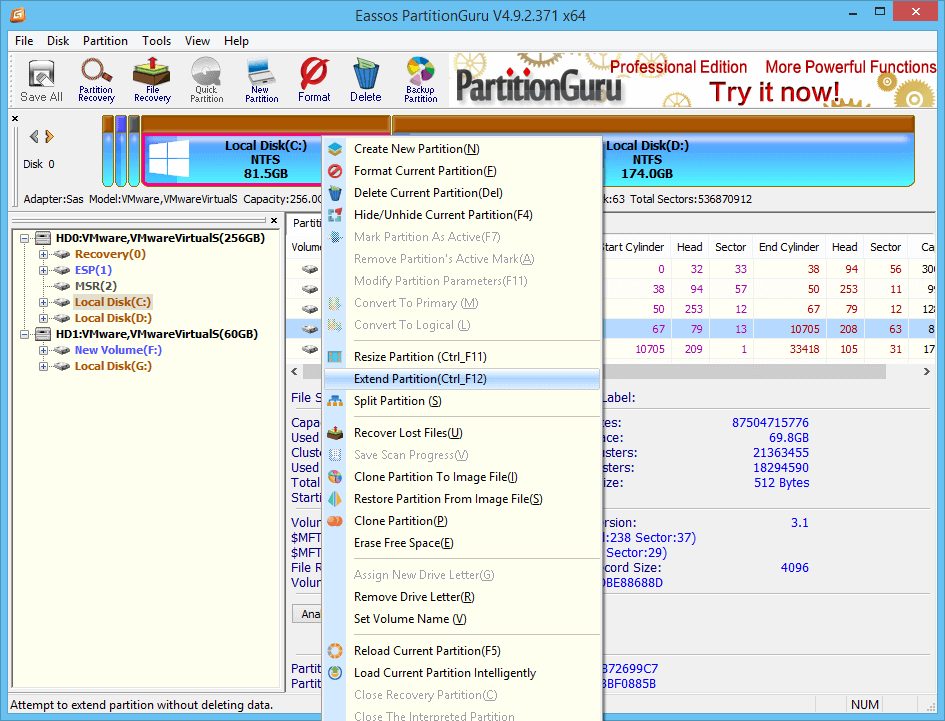945x721 pixels.
Task: Expand the ESP(1) tree node
Action: click(x=43, y=270)
